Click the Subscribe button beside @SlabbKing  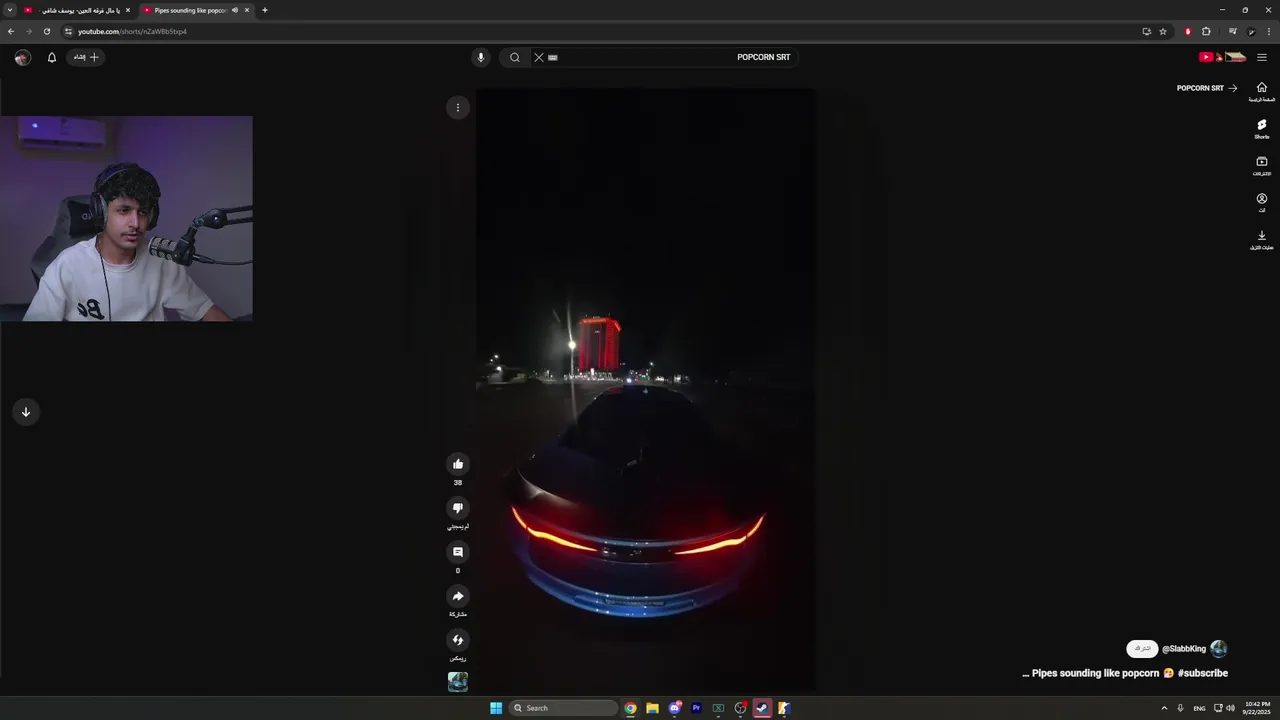pyautogui.click(x=1142, y=649)
